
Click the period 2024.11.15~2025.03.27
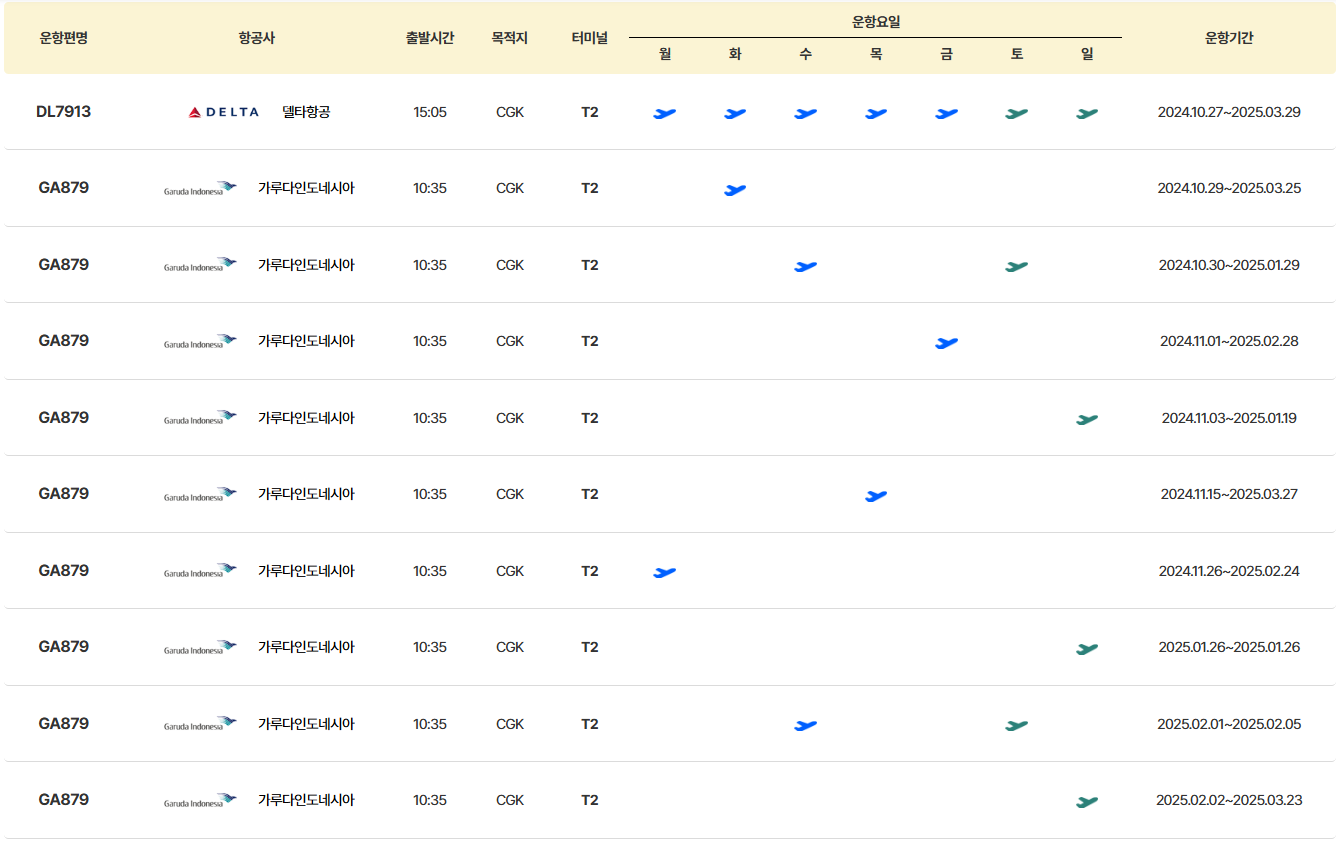click(1229, 494)
